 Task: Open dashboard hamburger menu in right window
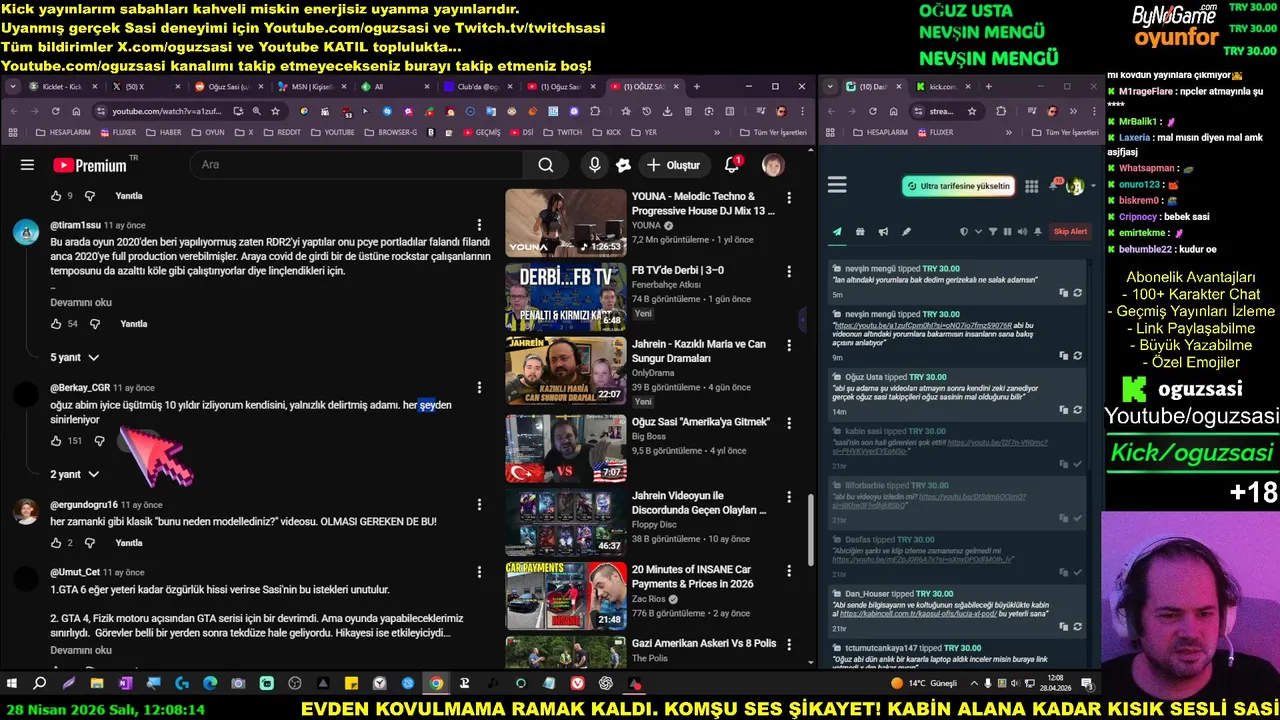[837, 185]
